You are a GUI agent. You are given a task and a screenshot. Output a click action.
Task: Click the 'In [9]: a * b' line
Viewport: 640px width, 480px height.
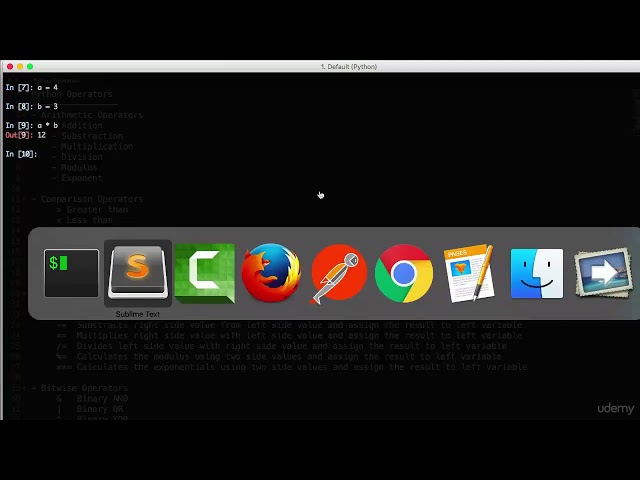coord(31,125)
